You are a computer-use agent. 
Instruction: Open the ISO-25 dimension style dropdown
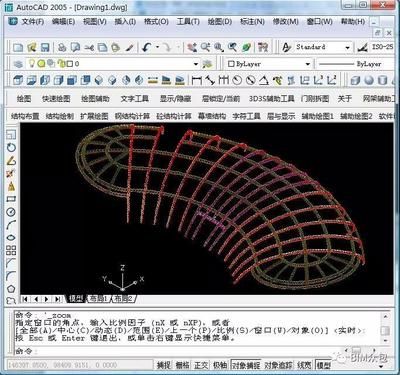click(x=382, y=47)
